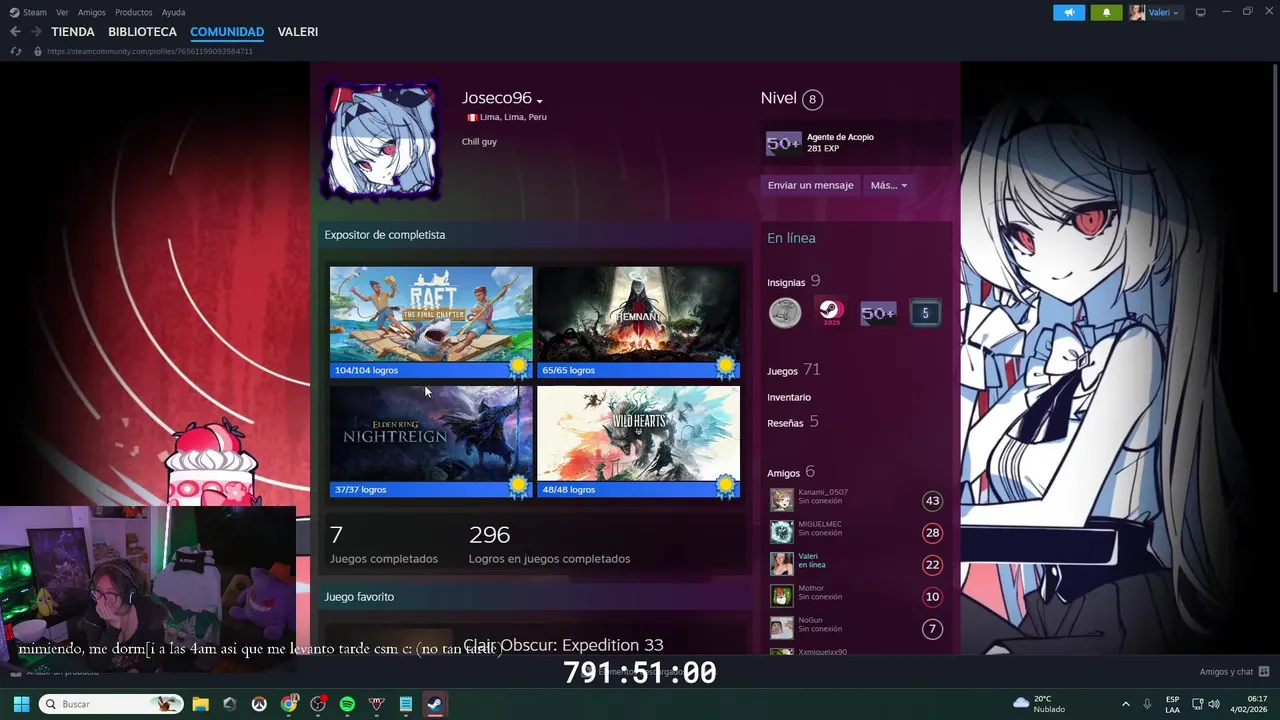
Task: Click the level 8 badge circle
Action: coord(812,99)
